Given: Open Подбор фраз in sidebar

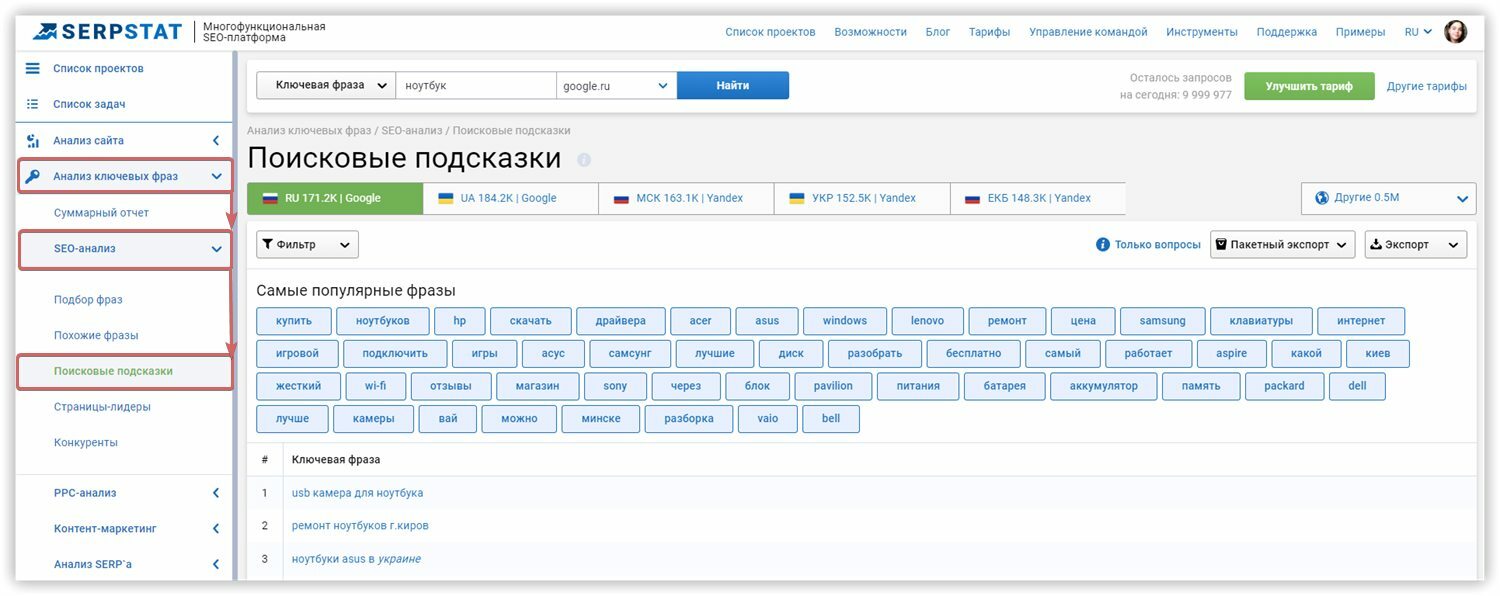Looking at the screenshot, I should click(88, 300).
